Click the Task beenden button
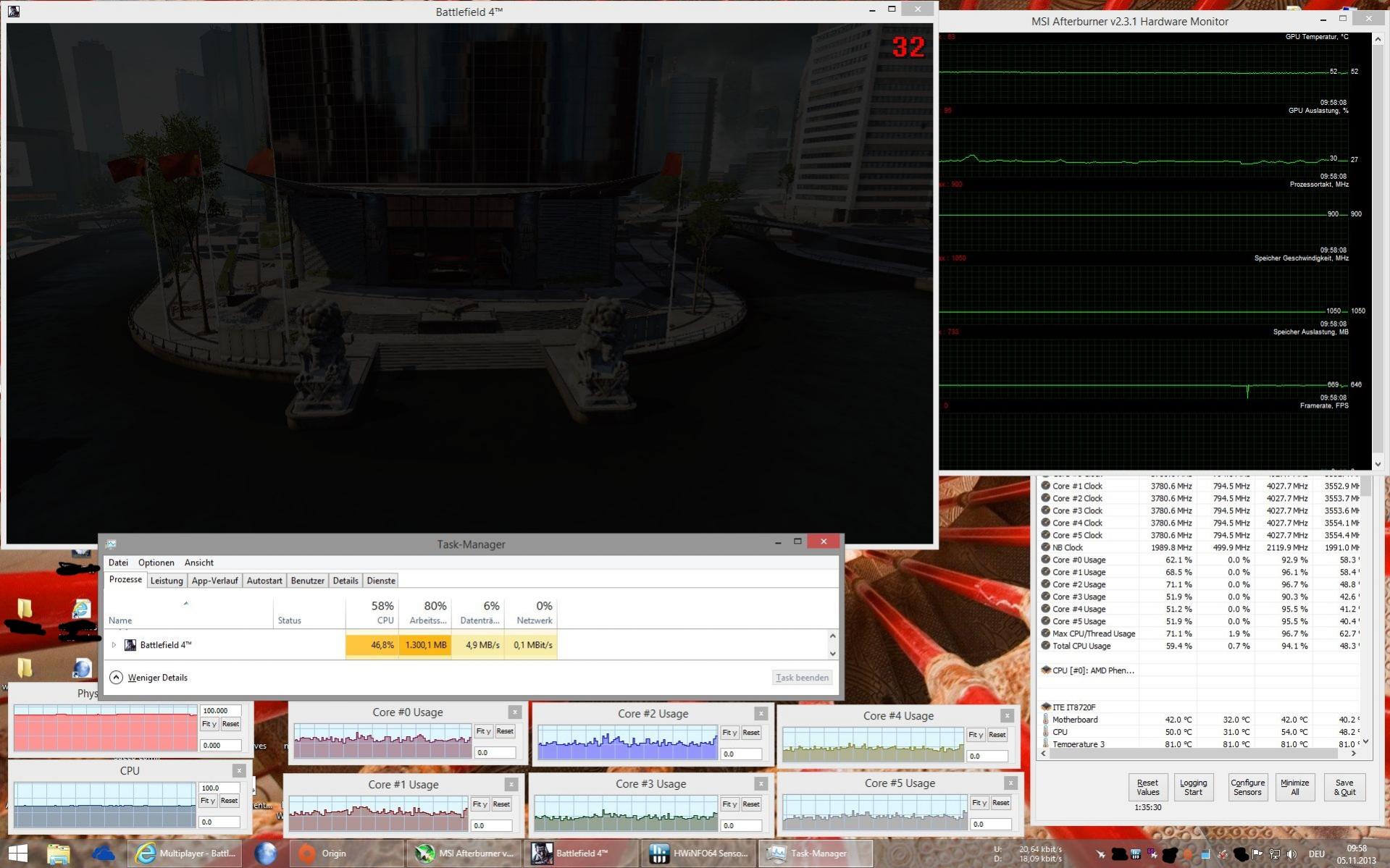 tap(802, 678)
